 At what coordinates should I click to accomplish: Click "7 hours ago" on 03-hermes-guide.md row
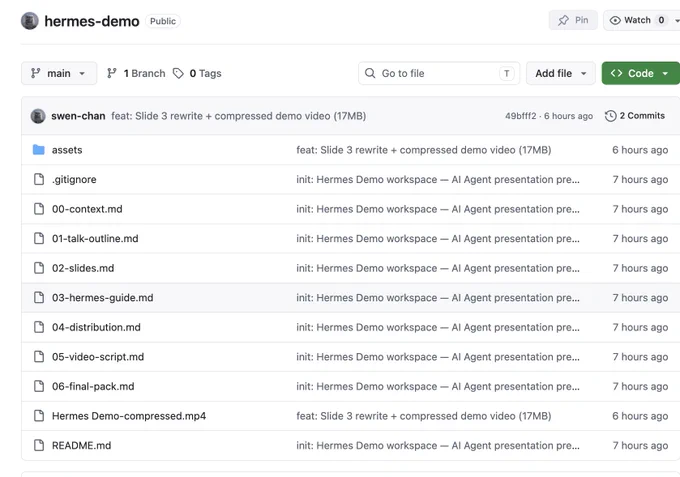coord(640,297)
